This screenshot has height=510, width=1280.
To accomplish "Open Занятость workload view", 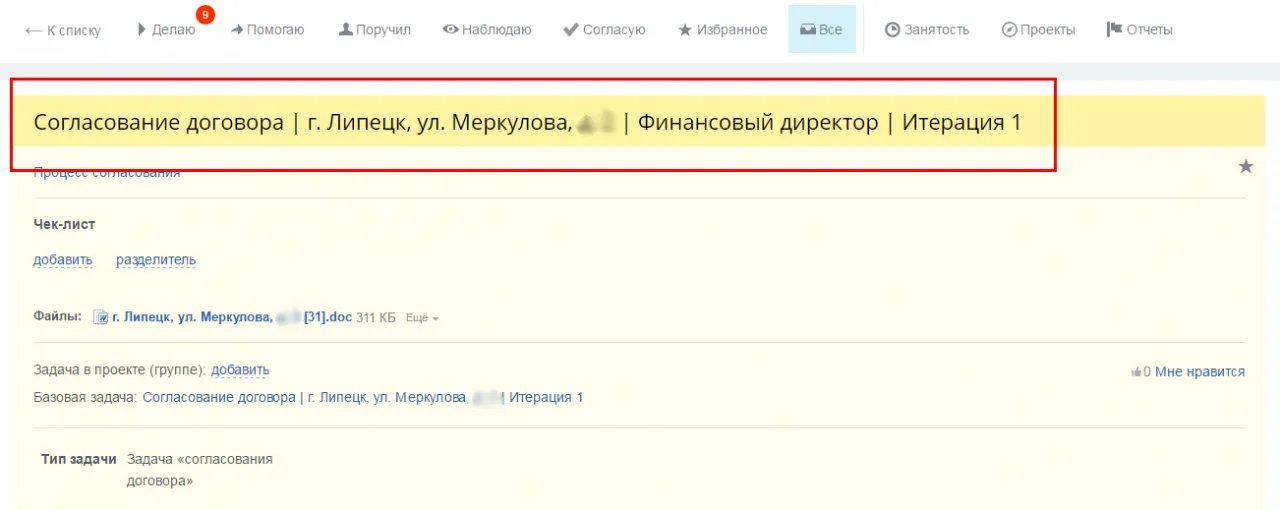I will pyautogui.click(x=927, y=30).
